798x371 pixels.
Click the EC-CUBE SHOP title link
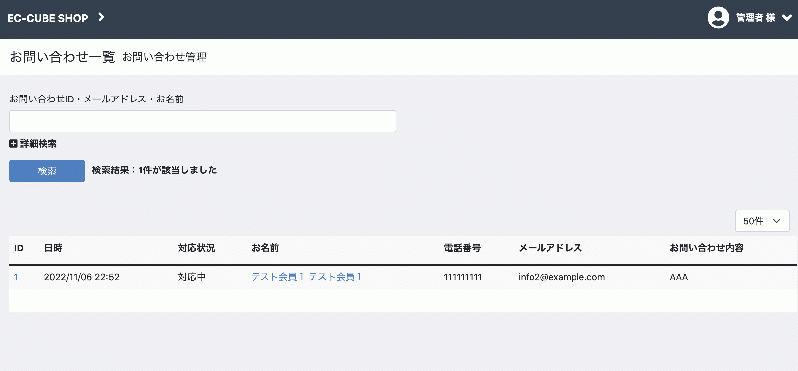[x=48, y=18]
